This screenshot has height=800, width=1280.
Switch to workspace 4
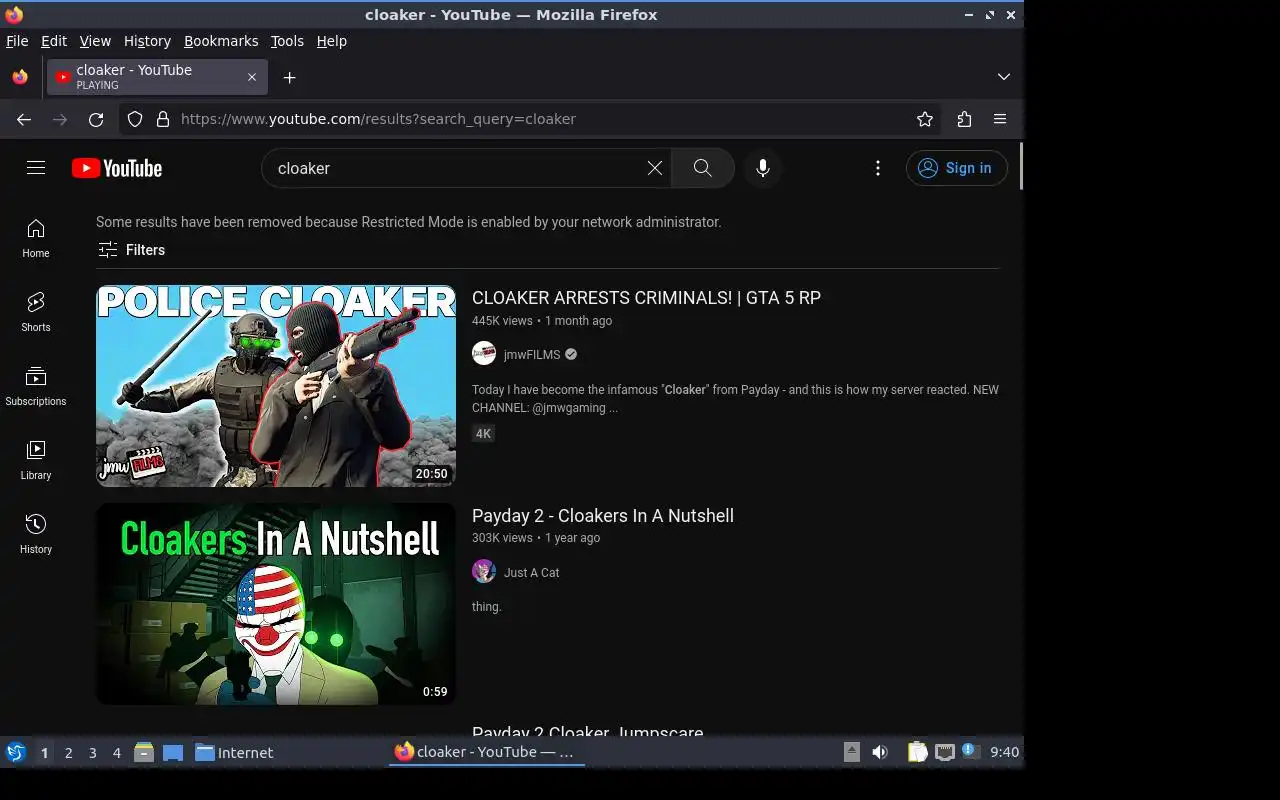pos(117,752)
